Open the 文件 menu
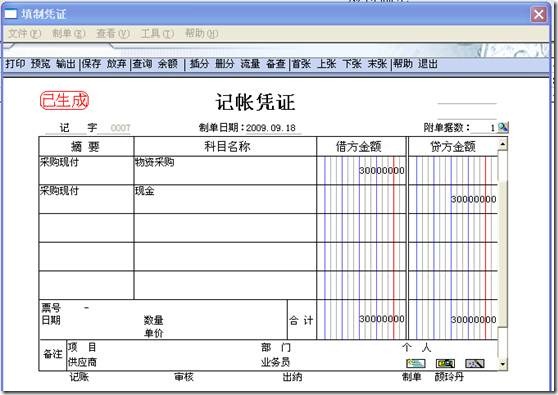The width and height of the screenshot is (558, 395). pyautogui.click(x=24, y=33)
